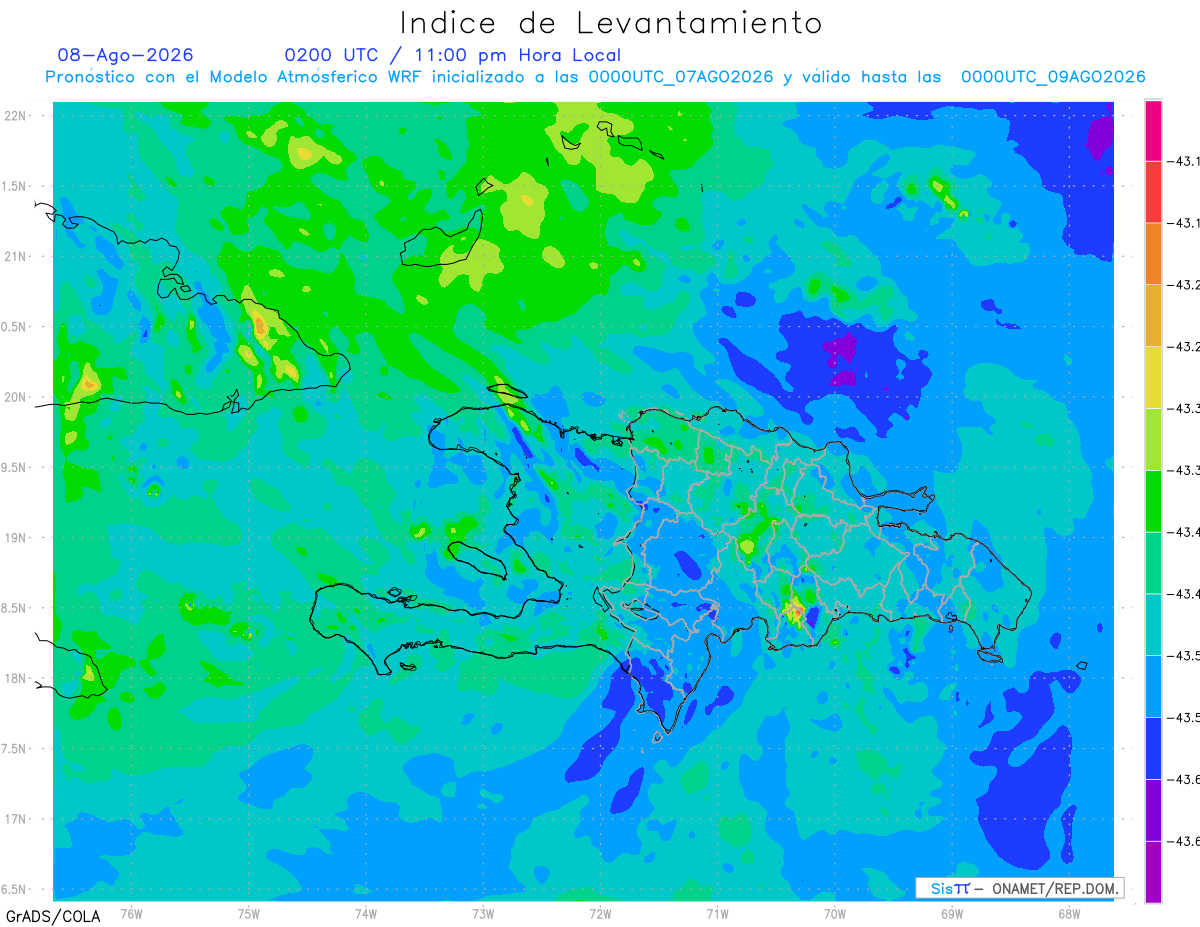Screen dimensions: 1200x927
Task: Select the cyan-teal legend swatch
Action: [1153, 624]
